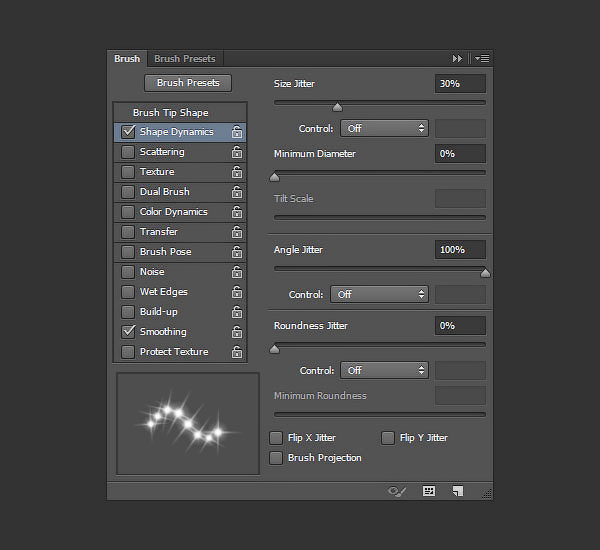
Task: Click the panel resize grip corner
Action: tap(487, 494)
